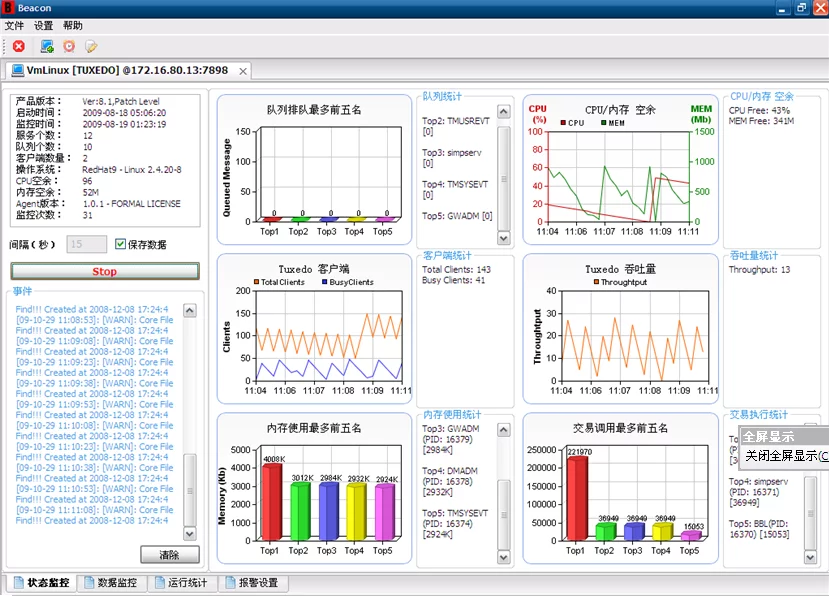Toggle the 保存数据 checkbox
This screenshot has height=596, width=829.
point(121,244)
